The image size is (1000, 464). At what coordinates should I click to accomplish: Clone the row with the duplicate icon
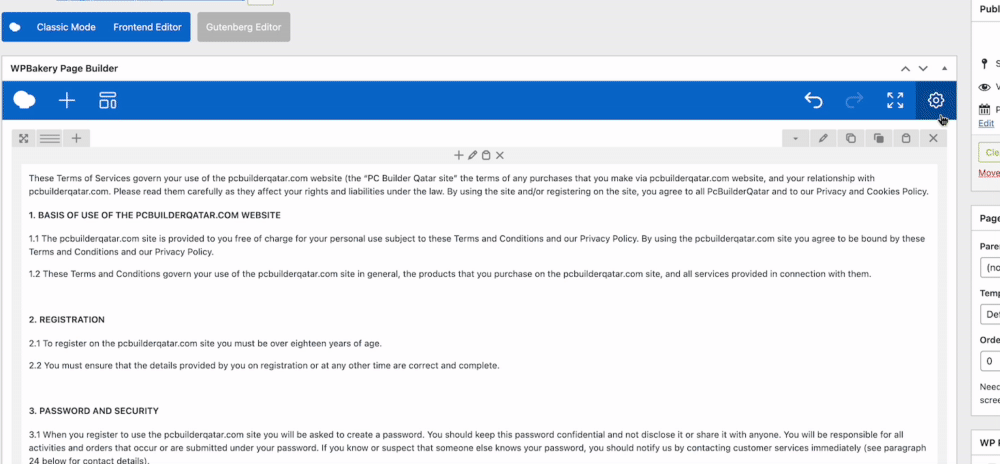point(878,138)
